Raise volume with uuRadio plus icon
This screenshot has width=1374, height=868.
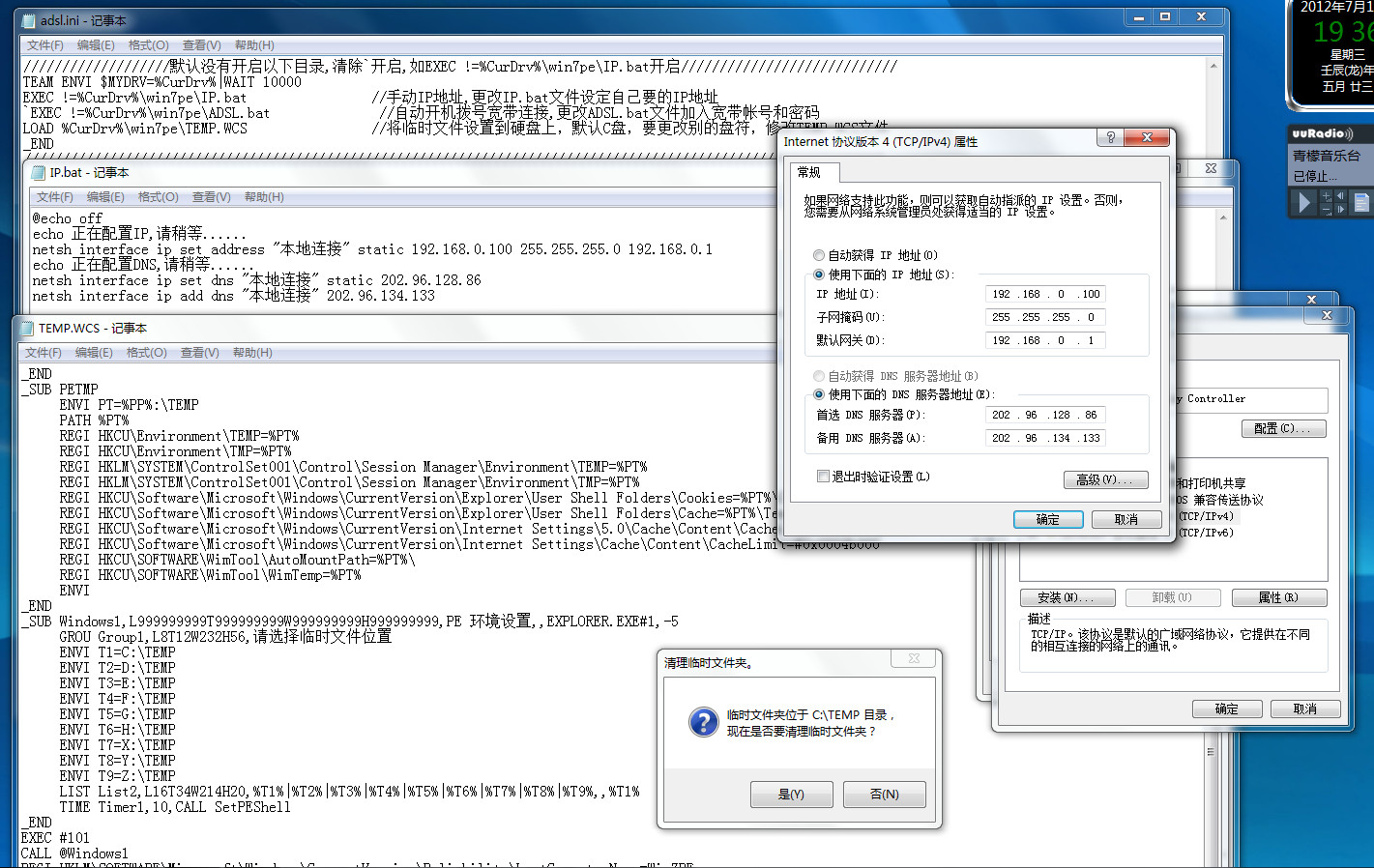pos(1327,196)
